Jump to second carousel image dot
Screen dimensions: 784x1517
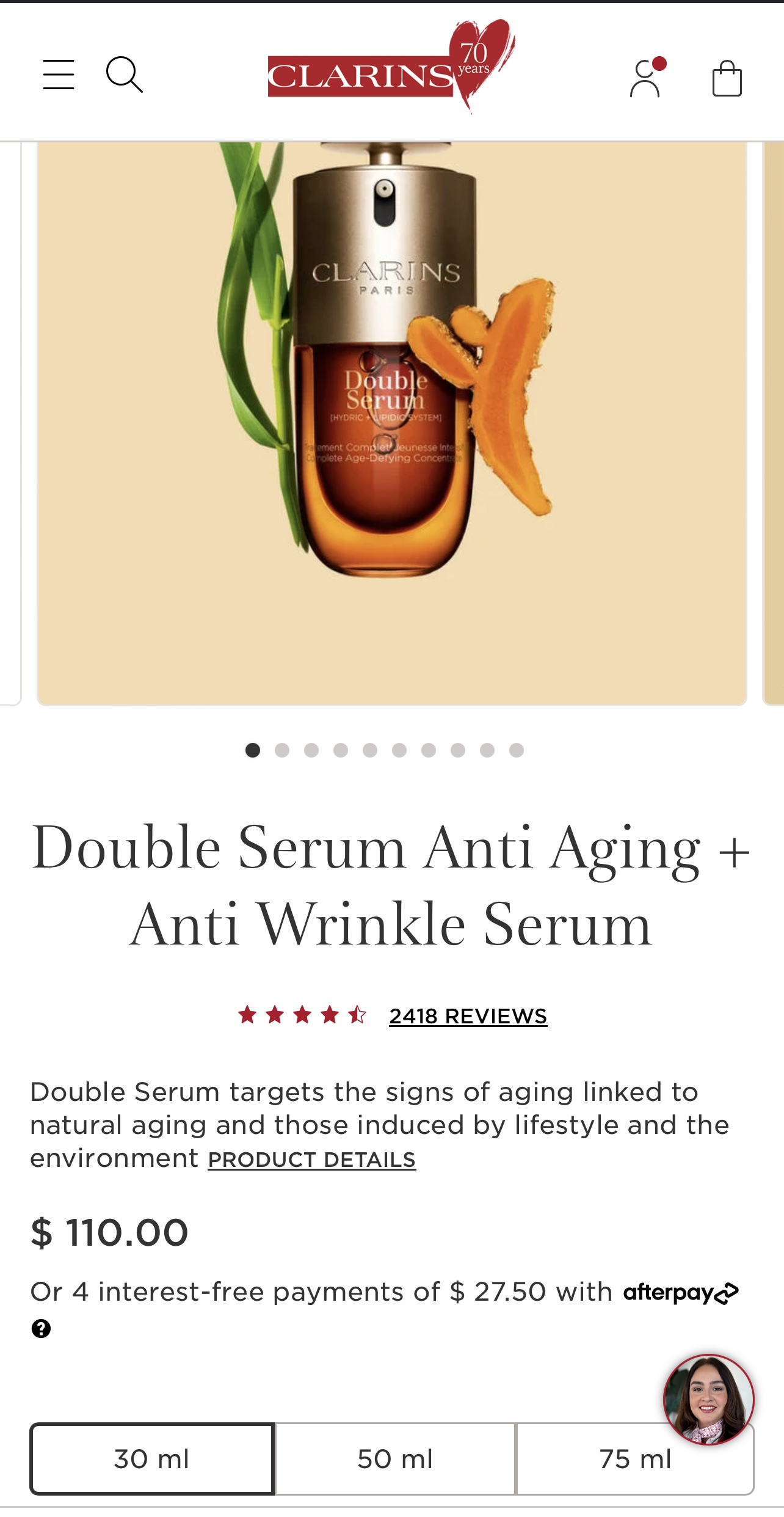point(282,750)
